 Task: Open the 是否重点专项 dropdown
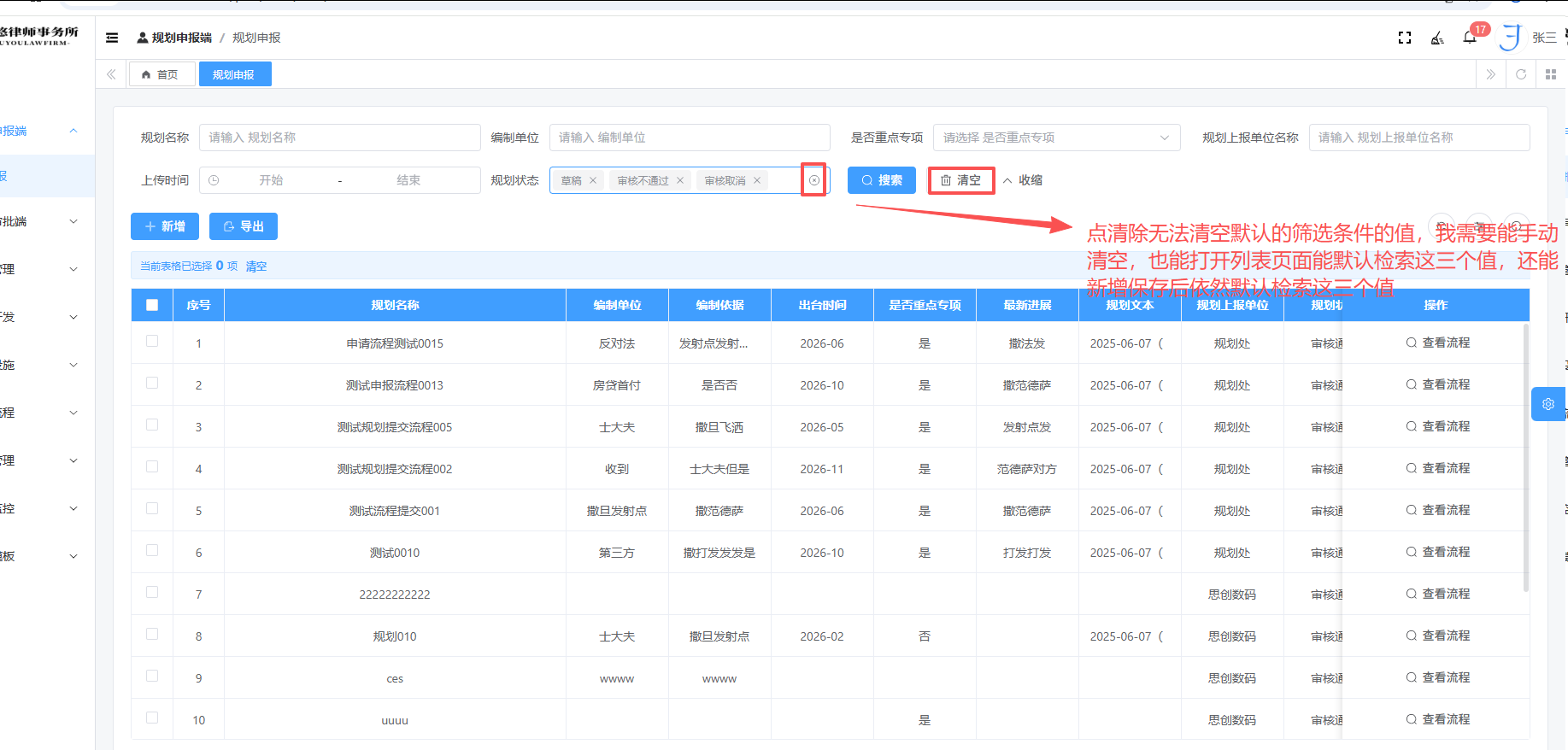(x=1056, y=138)
